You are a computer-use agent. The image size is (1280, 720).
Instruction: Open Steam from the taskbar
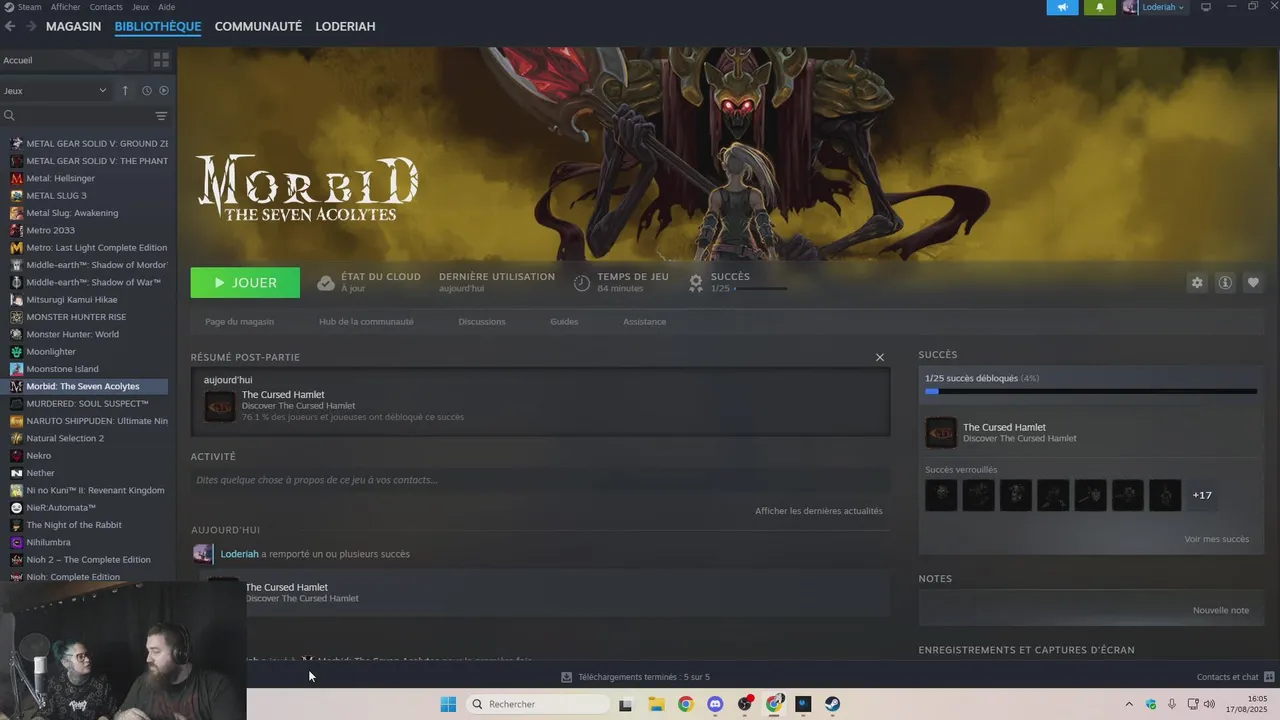(x=833, y=704)
